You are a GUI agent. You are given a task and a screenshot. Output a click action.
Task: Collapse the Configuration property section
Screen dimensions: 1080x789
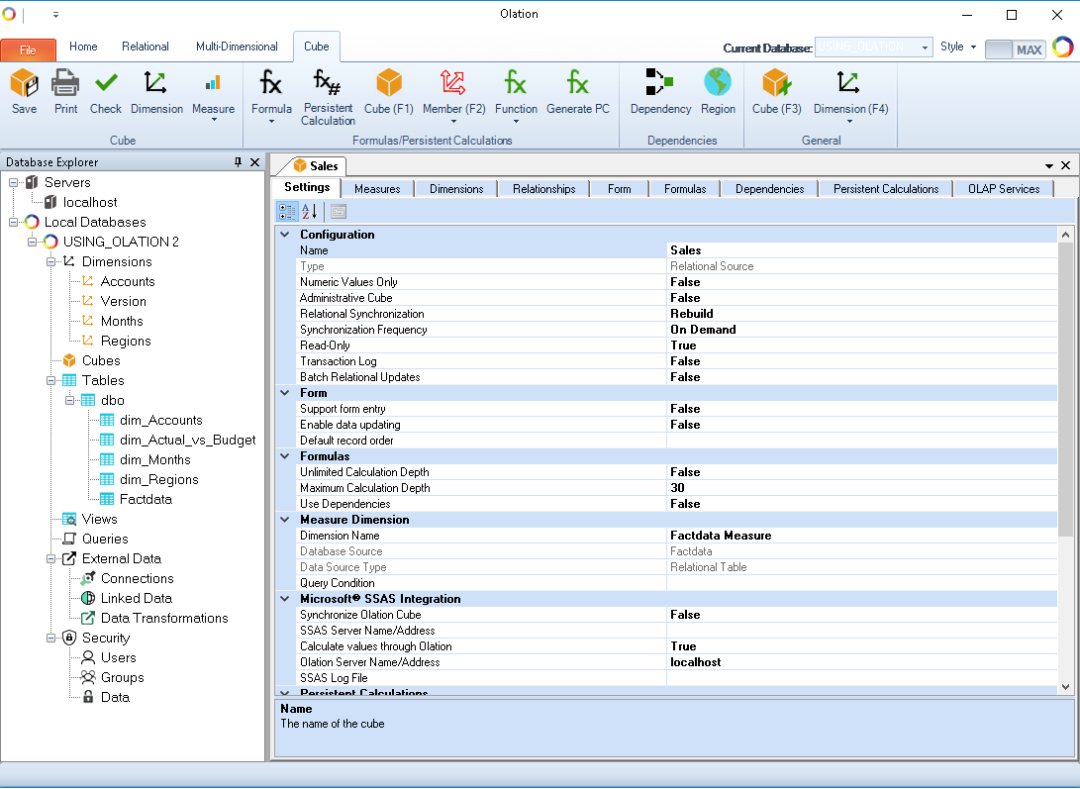(x=285, y=235)
